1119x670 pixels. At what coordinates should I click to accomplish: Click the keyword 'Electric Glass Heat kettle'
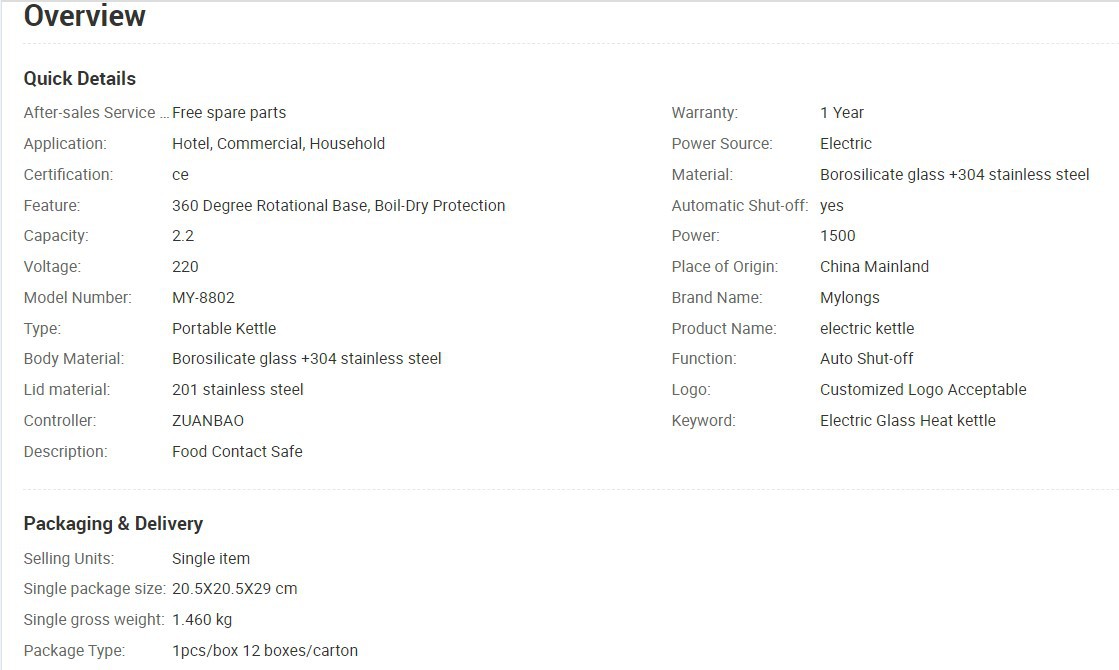(907, 420)
